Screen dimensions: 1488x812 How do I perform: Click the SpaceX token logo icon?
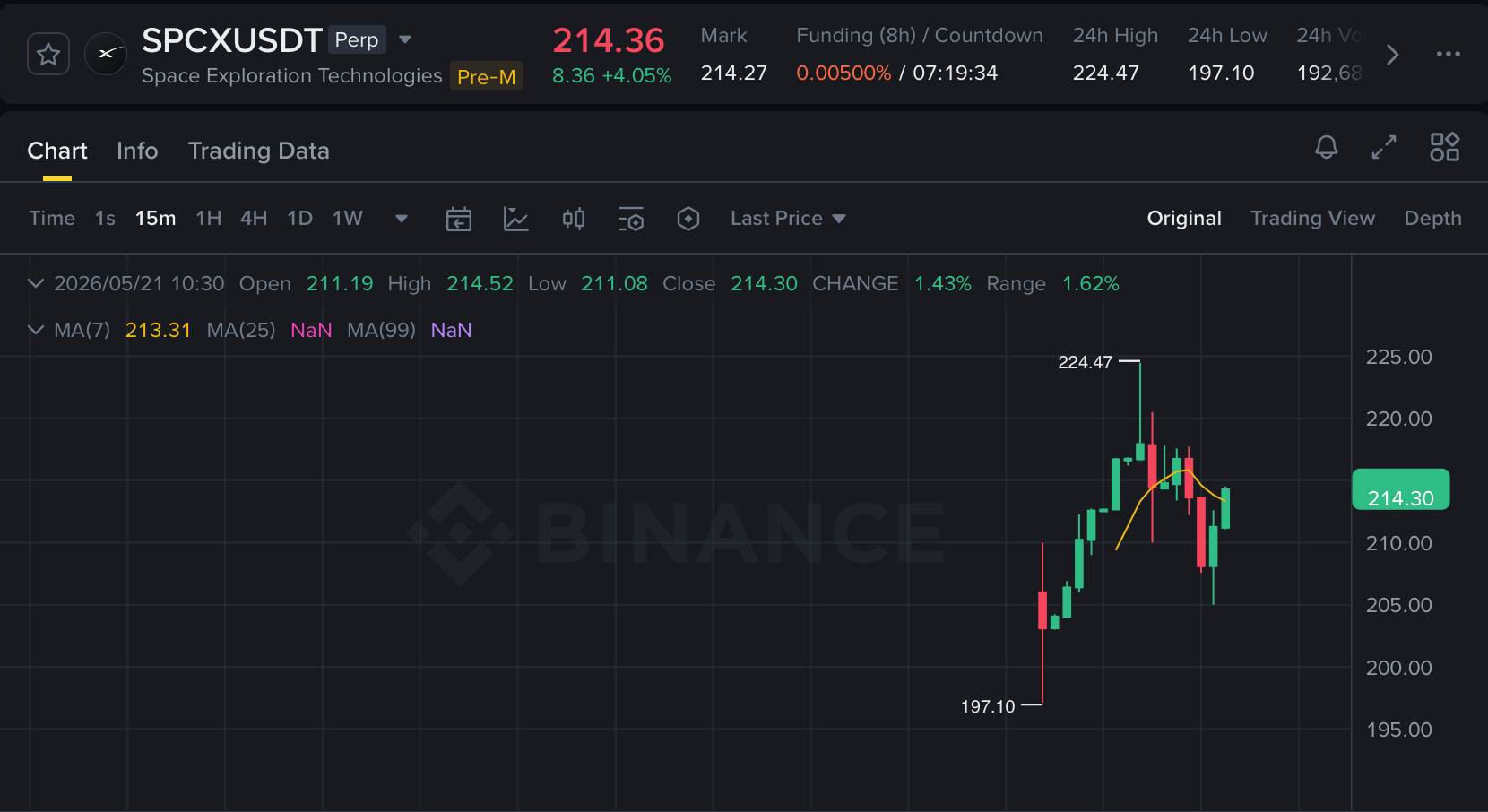[106, 54]
